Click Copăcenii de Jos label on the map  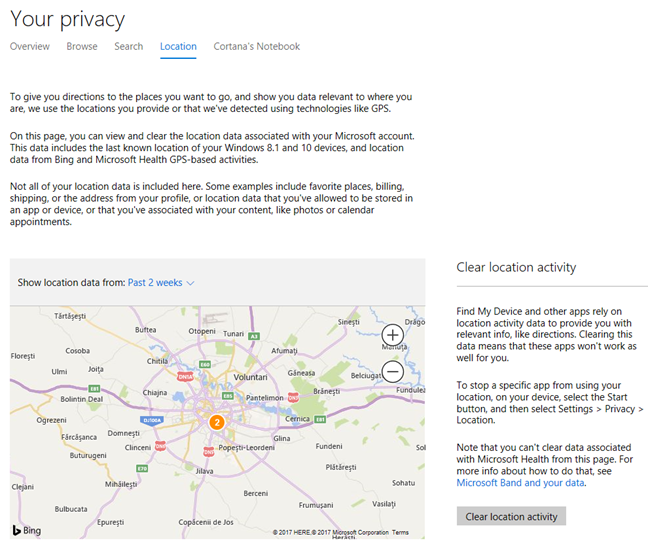(206, 522)
